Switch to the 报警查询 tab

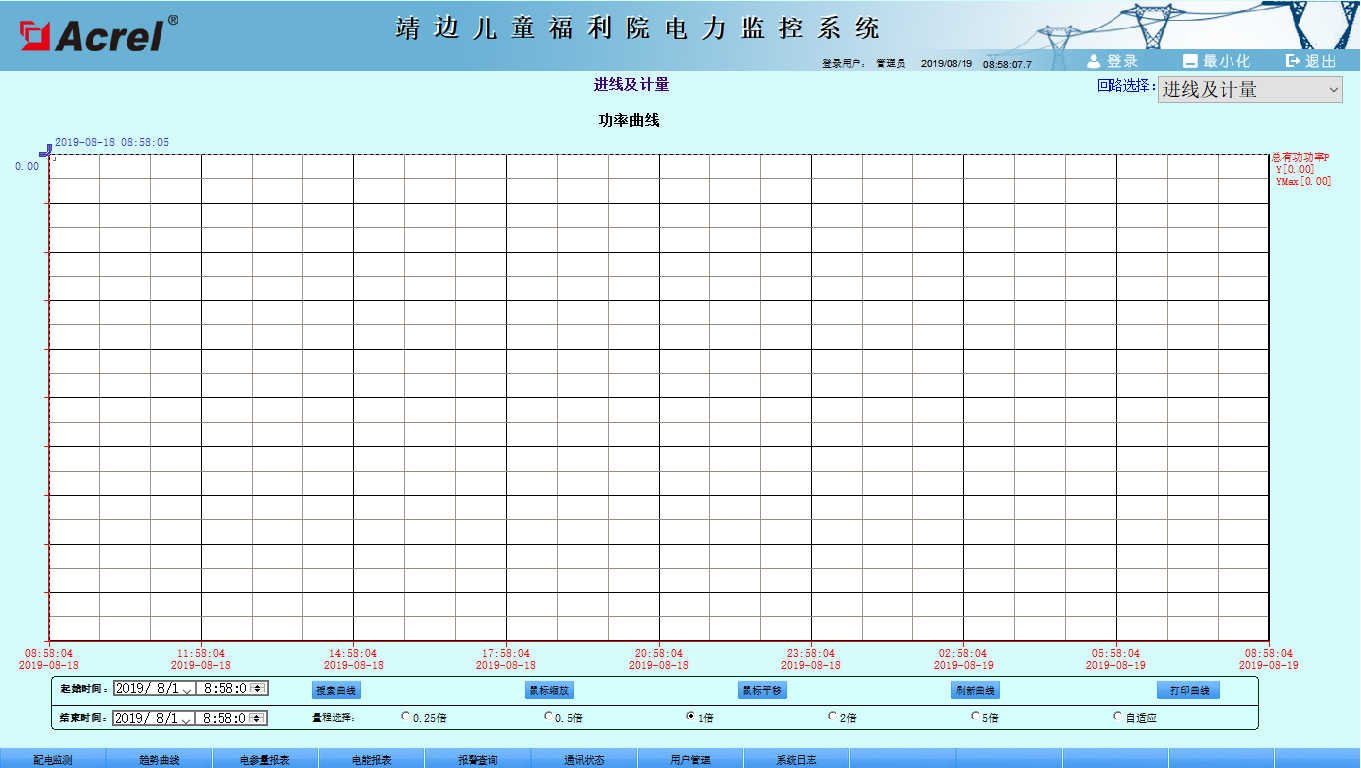(x=478, y=759)
